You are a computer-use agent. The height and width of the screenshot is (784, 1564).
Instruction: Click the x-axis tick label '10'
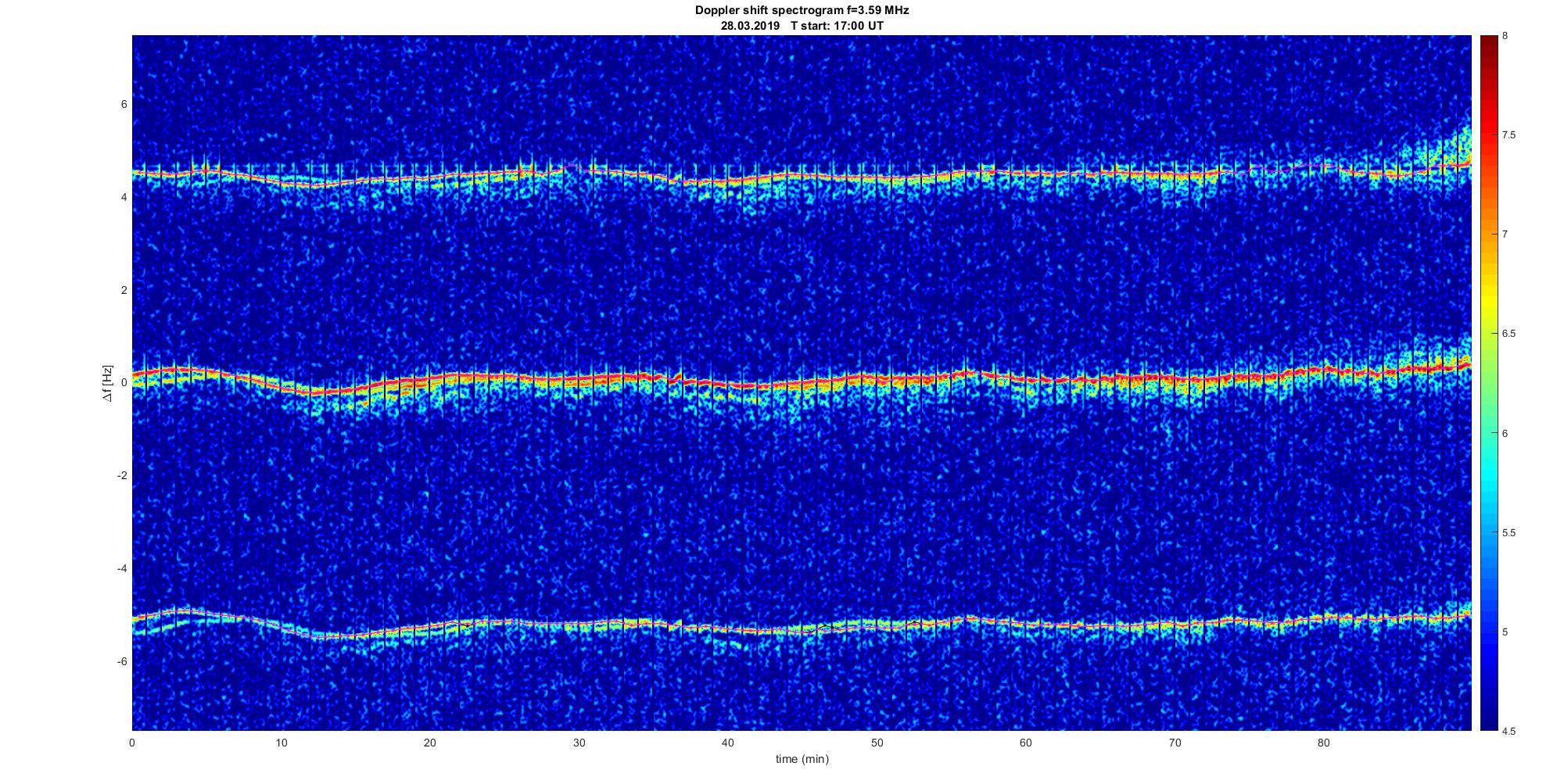[281, 743]
